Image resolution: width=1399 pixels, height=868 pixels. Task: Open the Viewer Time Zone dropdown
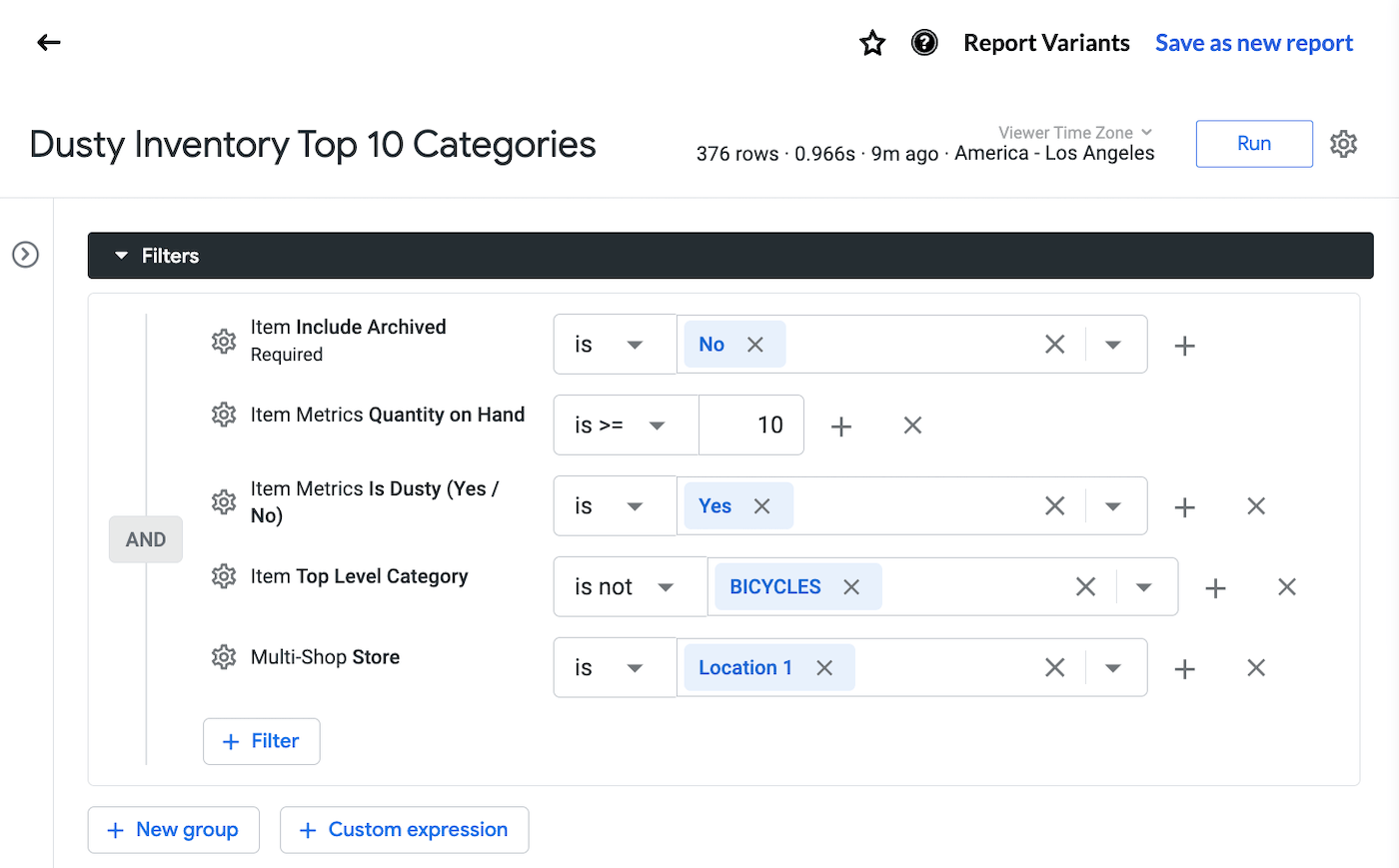click(x=1075, y=131)
